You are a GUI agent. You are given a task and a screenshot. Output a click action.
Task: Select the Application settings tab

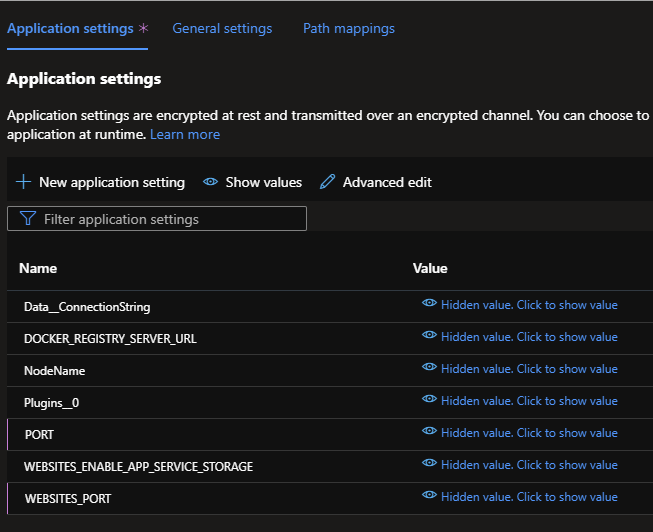coord(70,29)
